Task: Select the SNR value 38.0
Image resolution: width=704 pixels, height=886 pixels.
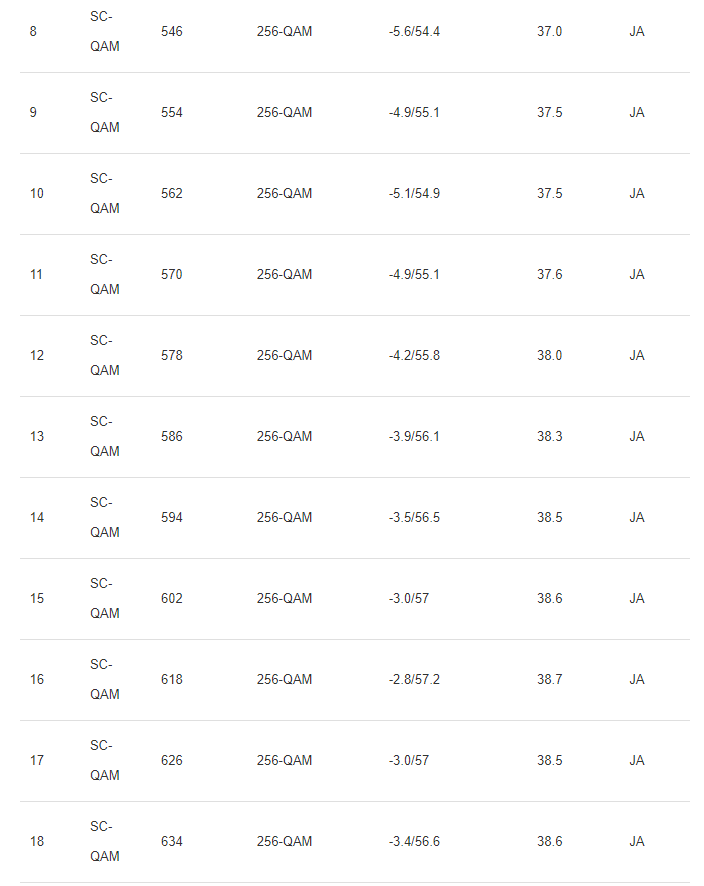Action: point(549,356)
